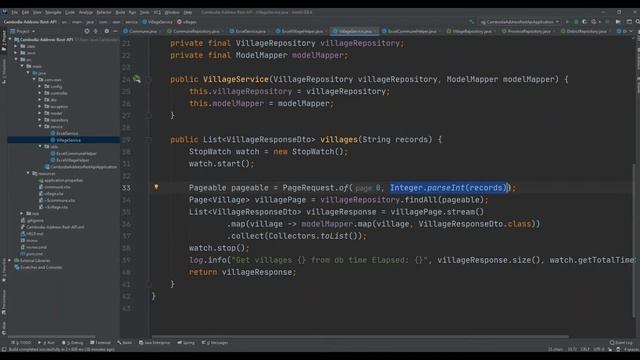Open the Messages tool window button
Screen dimensions: 640x360
click(215, 342)
